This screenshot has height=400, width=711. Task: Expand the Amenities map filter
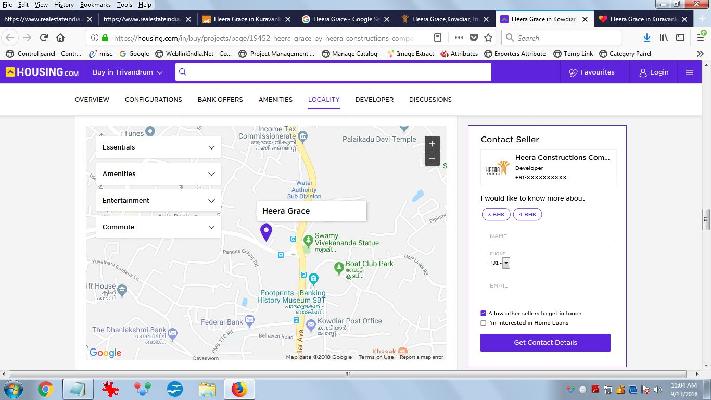[x=158, y=174]
